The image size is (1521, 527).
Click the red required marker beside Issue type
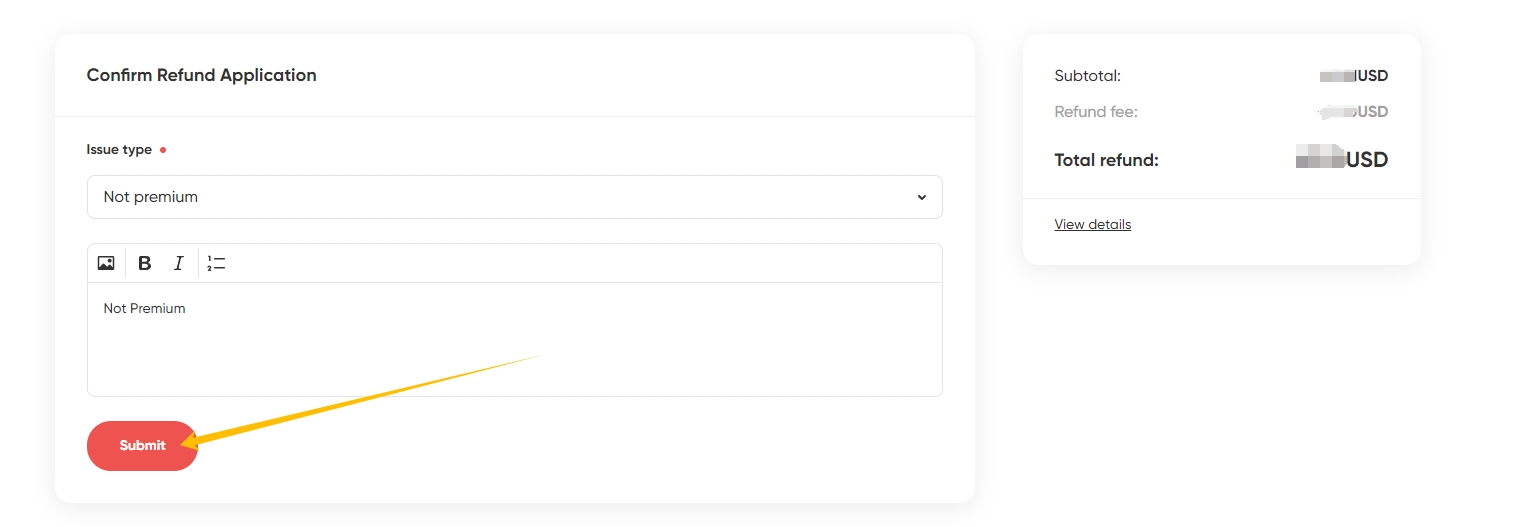(x=163, y=150)
